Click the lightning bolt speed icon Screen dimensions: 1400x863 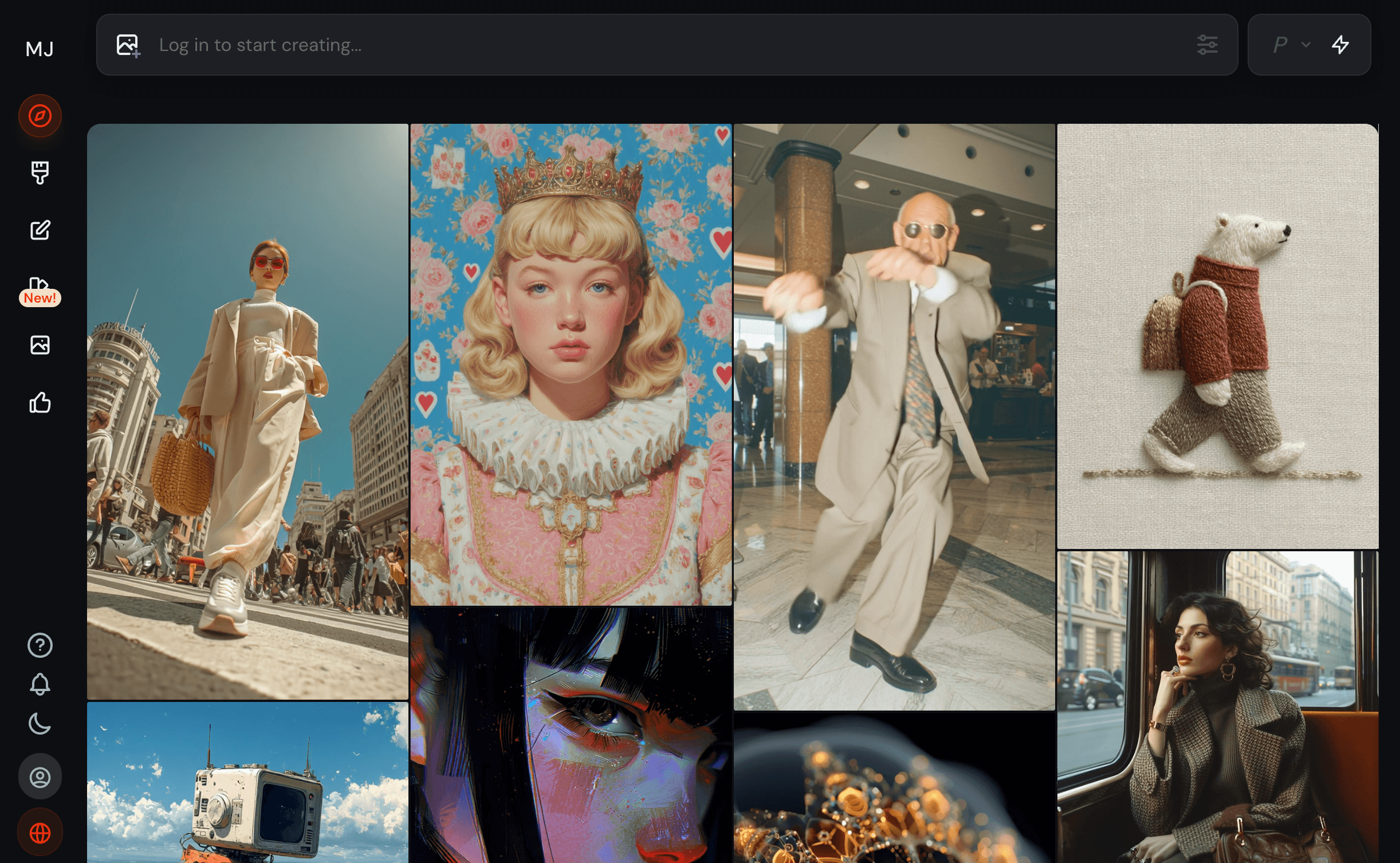(x=1340, y=45)
